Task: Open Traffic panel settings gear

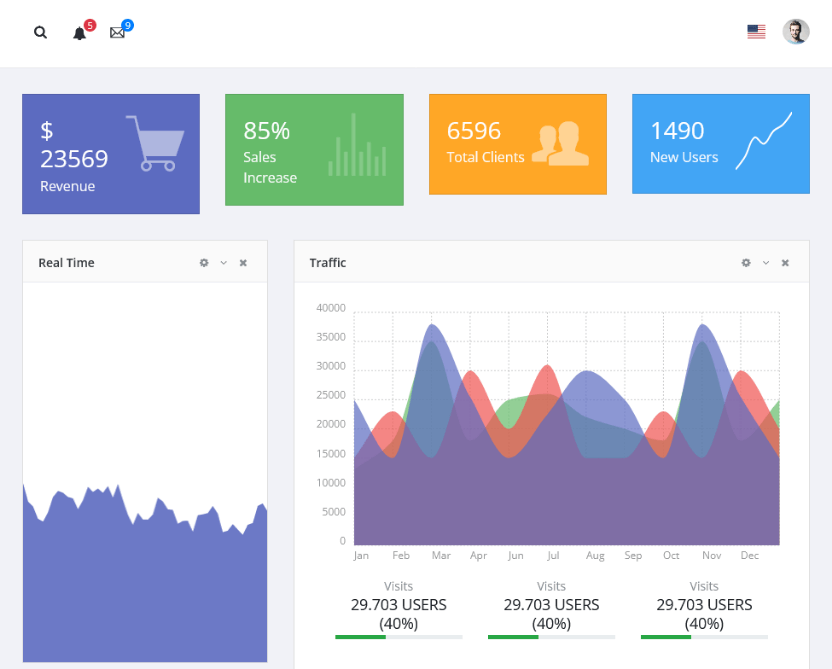Action: [x=746, y=263]
